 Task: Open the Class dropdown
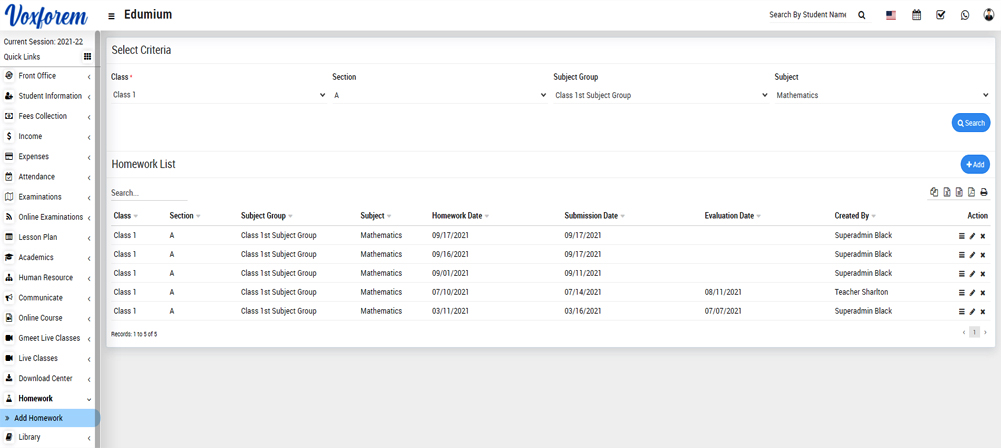point(219,95)
